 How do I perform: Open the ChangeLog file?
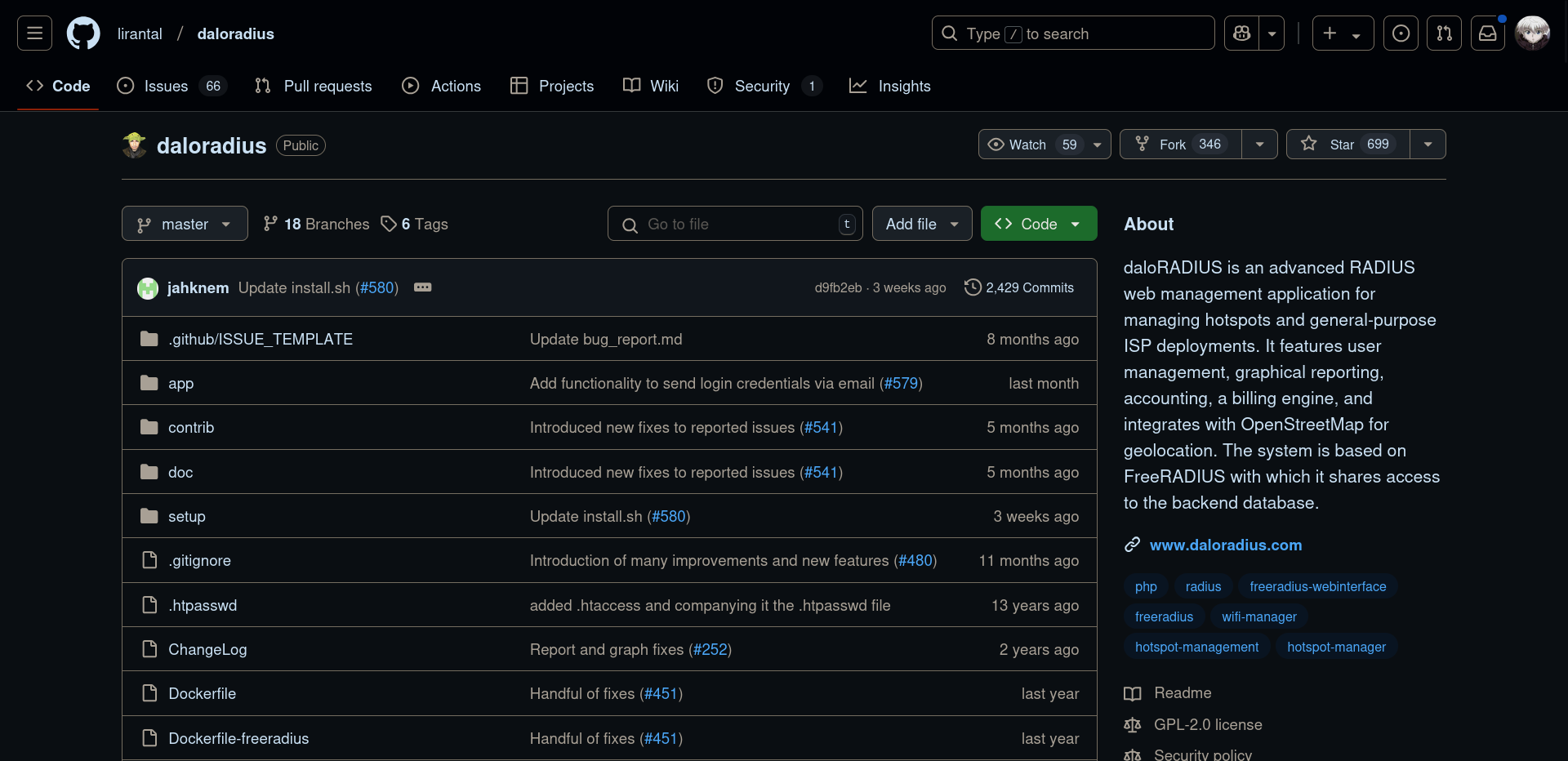(x=207, y=650)
